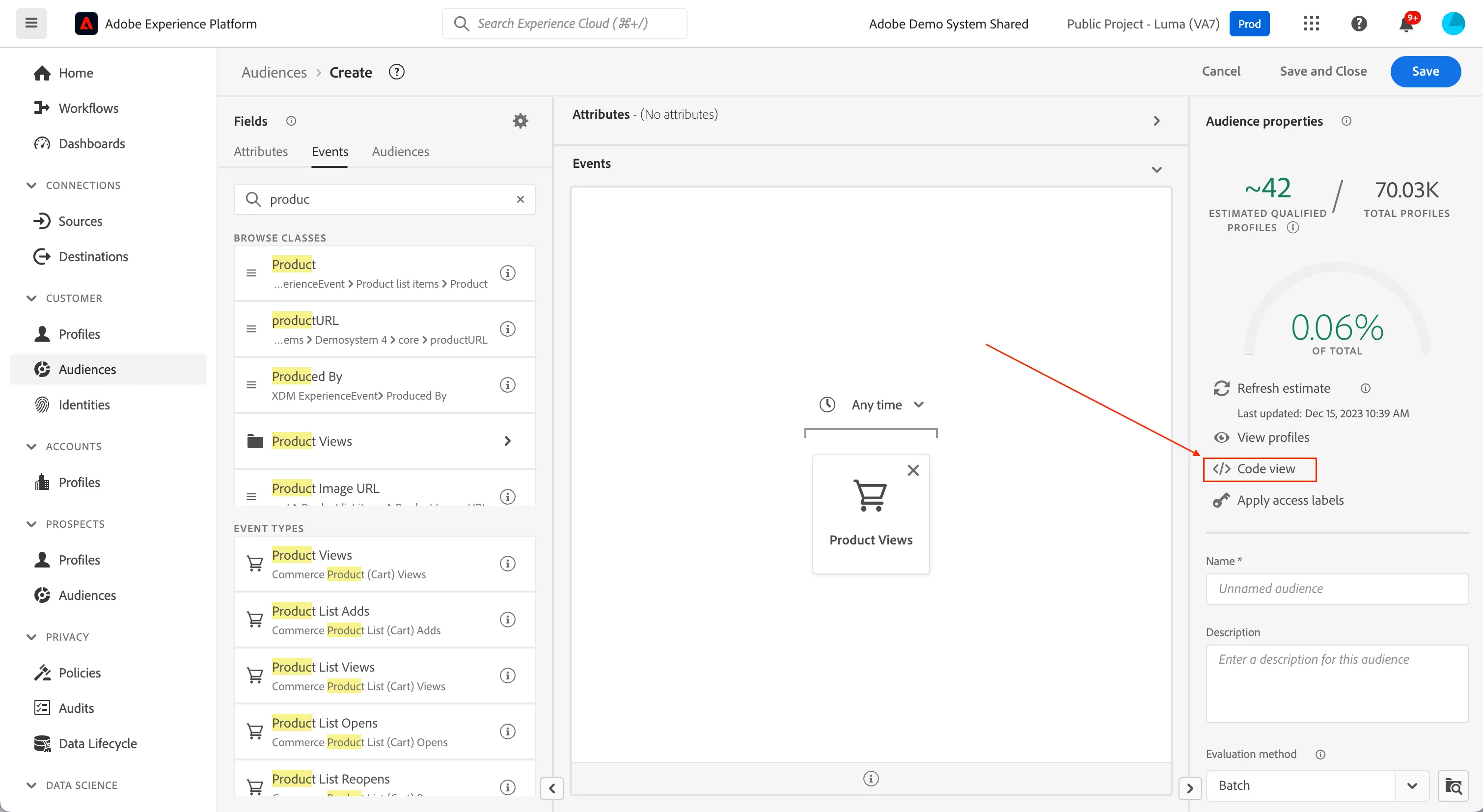The width and height of the screenshot is (1483, 812).
Task: Open the app switcher grid icon
Action: click(x=1311, y=24)
